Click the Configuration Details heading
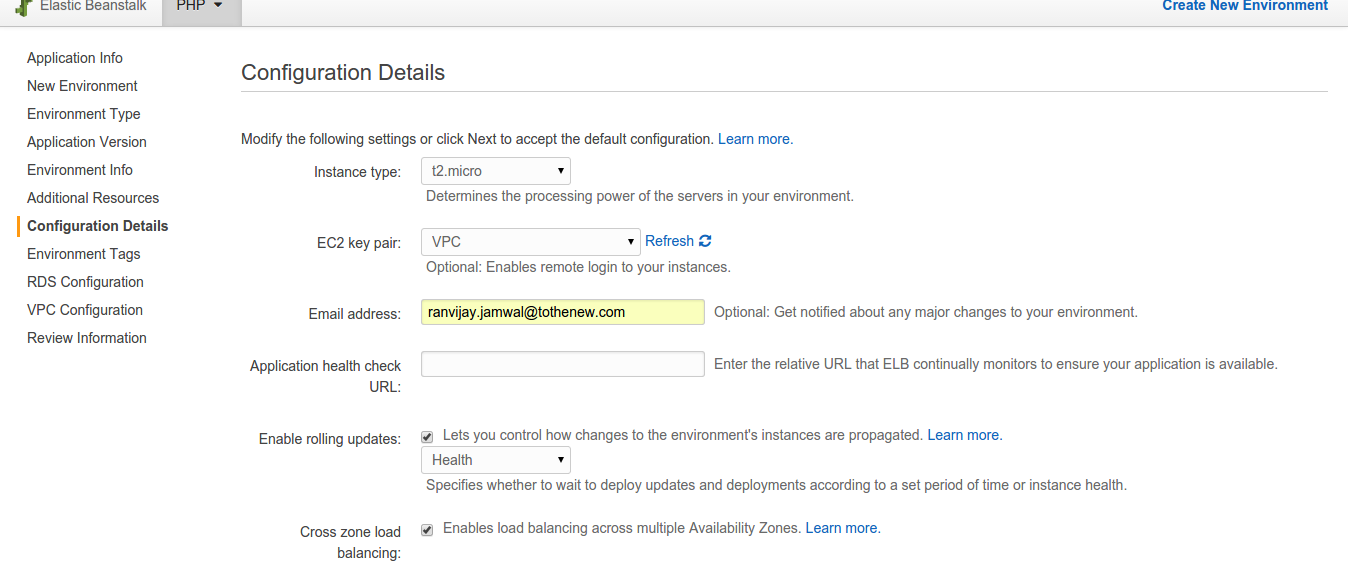 pos(343,72)
